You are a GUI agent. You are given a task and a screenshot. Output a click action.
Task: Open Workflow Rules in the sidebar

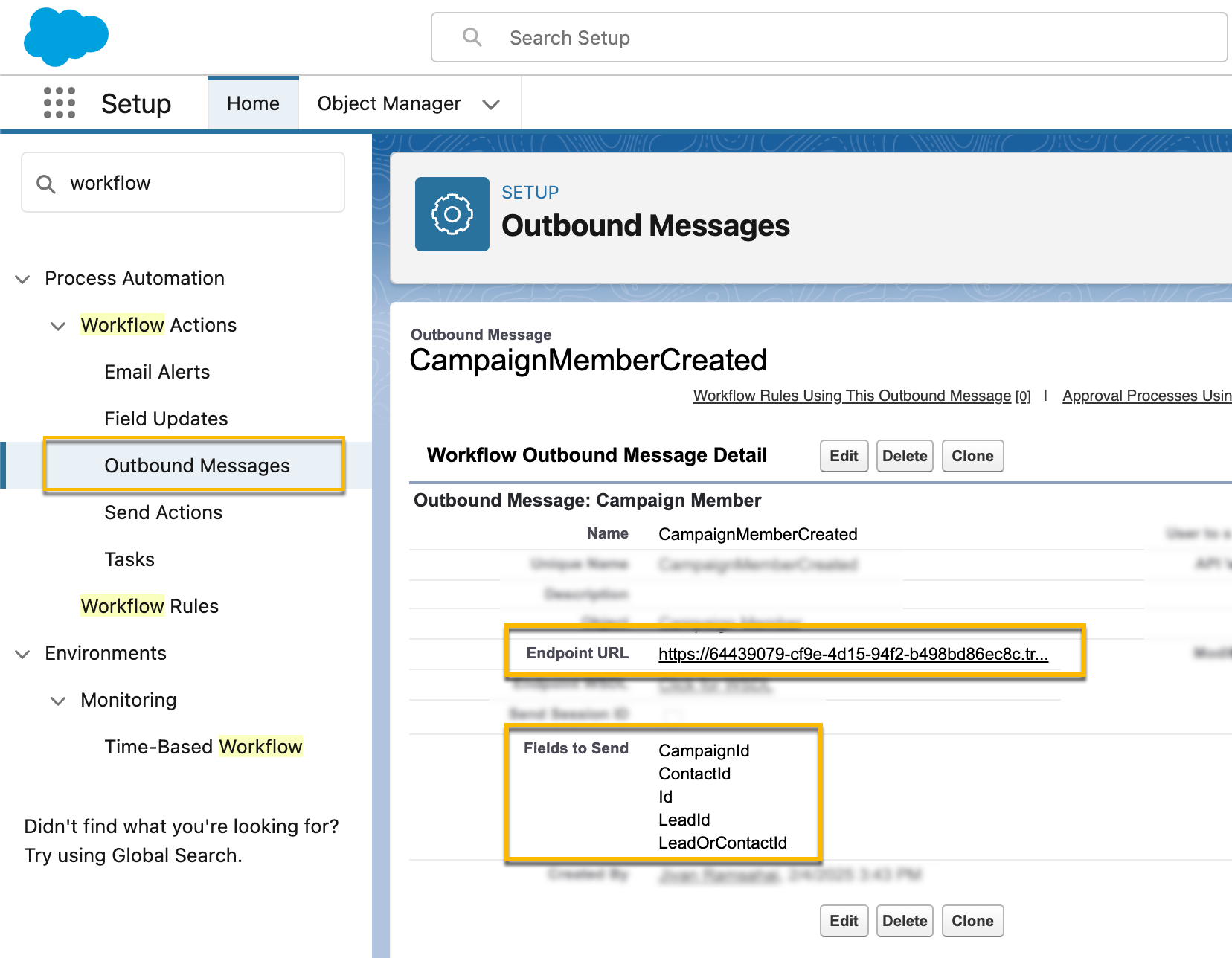click(150, 606)
